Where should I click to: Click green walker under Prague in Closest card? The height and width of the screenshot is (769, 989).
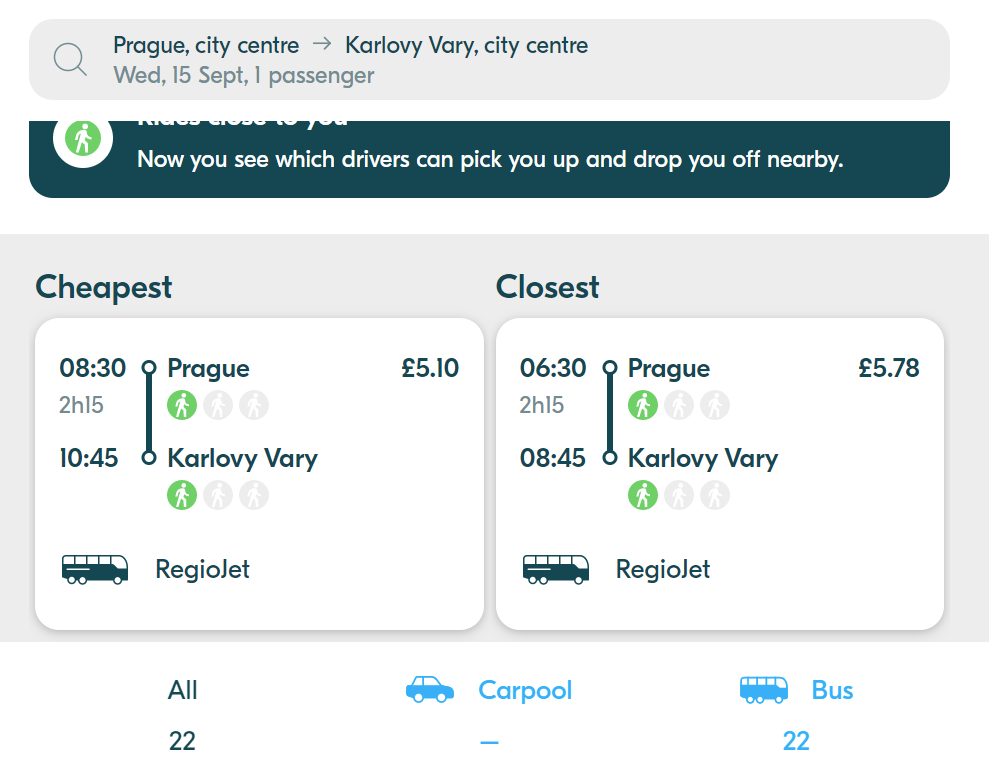click(x=643, y=405)
